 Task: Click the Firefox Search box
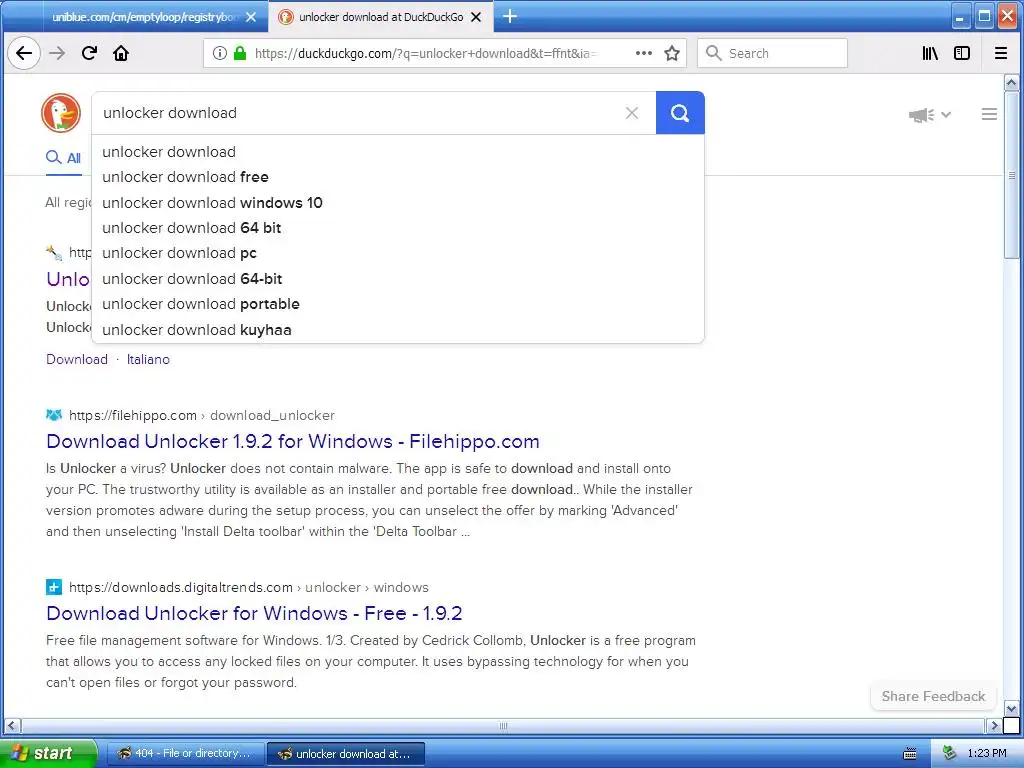click(773, 53)
